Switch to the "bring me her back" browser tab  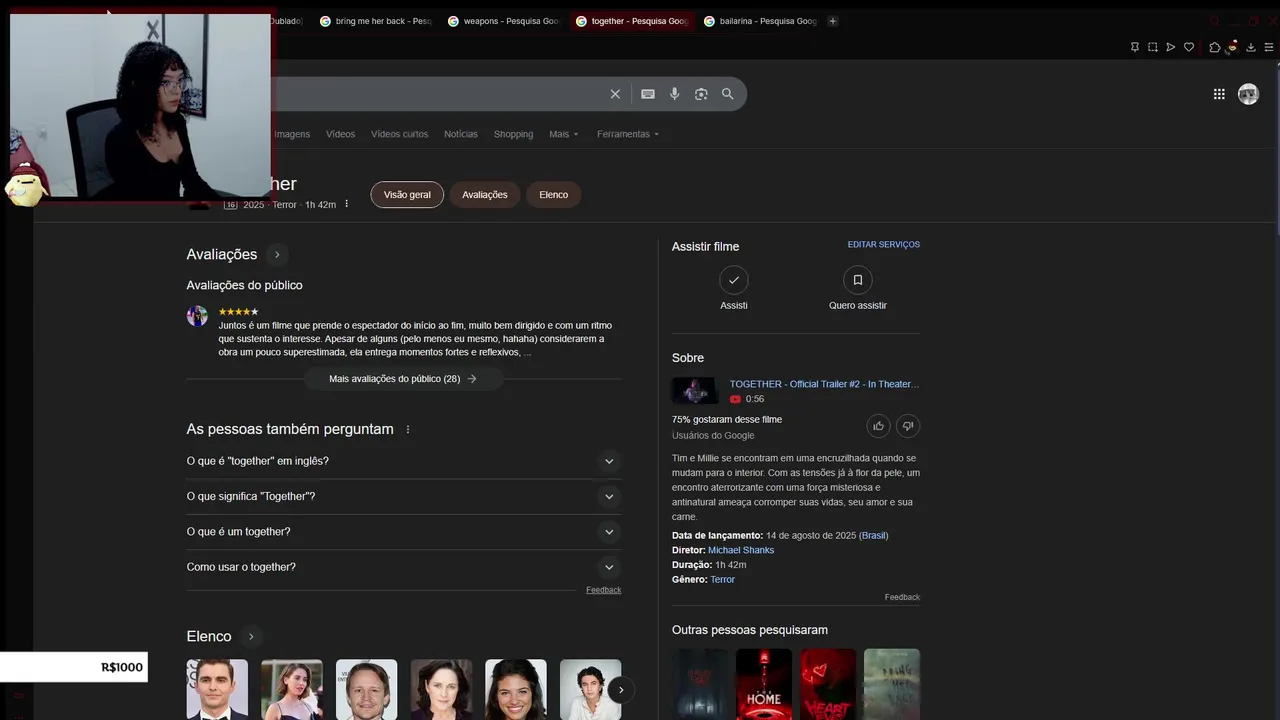tap(375, 21)
